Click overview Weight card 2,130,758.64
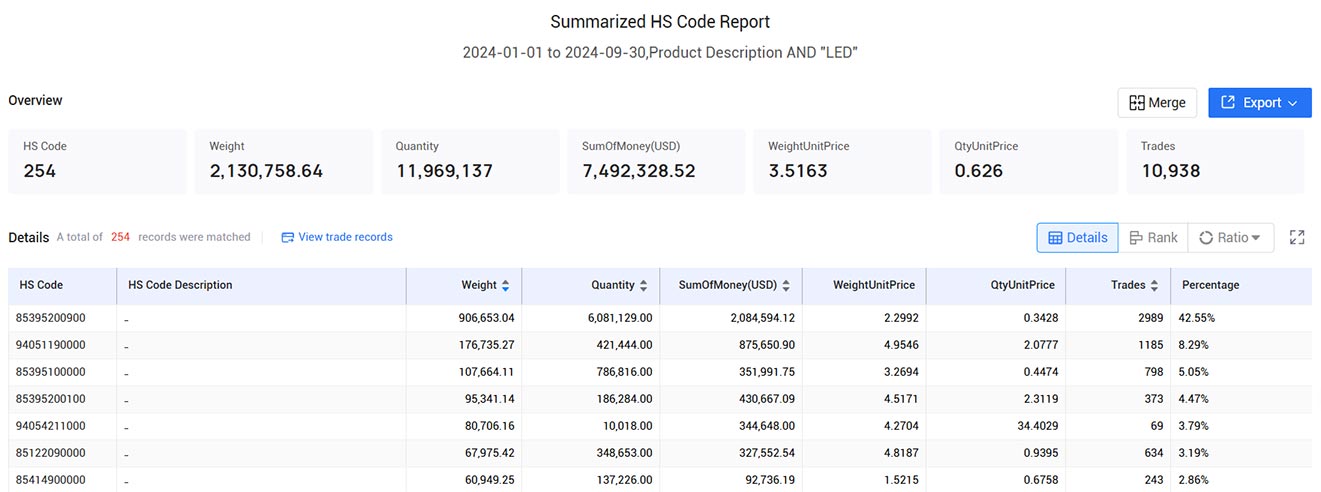 (x=284, y=161)
